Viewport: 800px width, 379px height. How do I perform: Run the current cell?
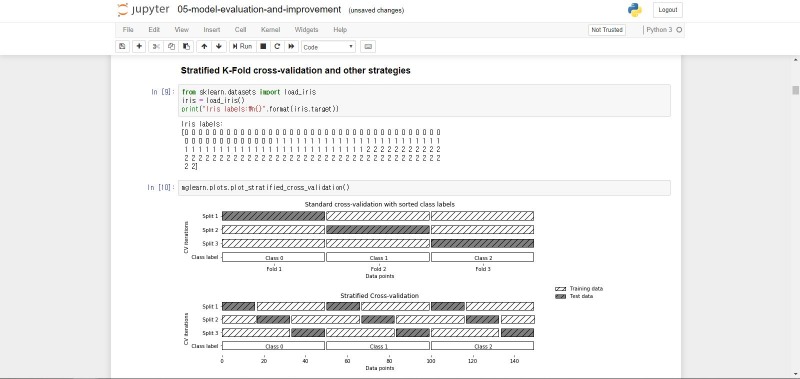point(242,46)
